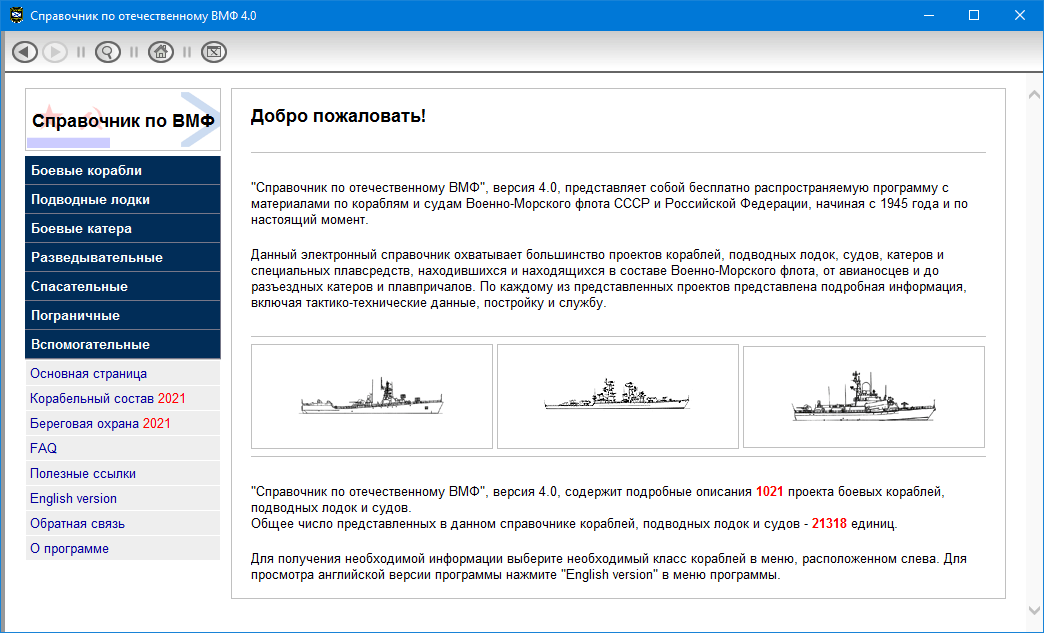Select Боевые катера in the sidebar

pyautogui.click(x=123, y=228)
